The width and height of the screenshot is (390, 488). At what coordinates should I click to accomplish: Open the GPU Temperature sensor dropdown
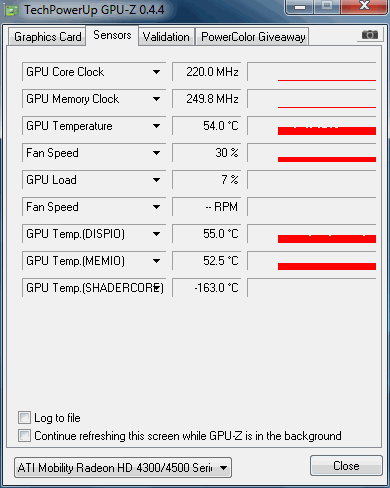156,126
